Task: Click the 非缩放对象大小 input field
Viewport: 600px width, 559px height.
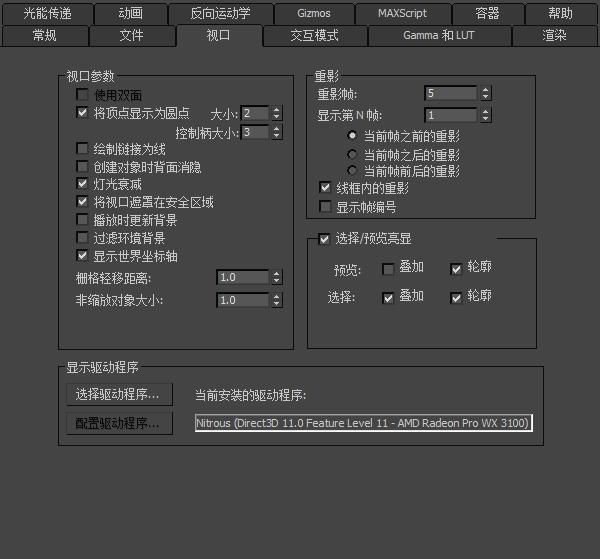Action: [x=243, y=300]
